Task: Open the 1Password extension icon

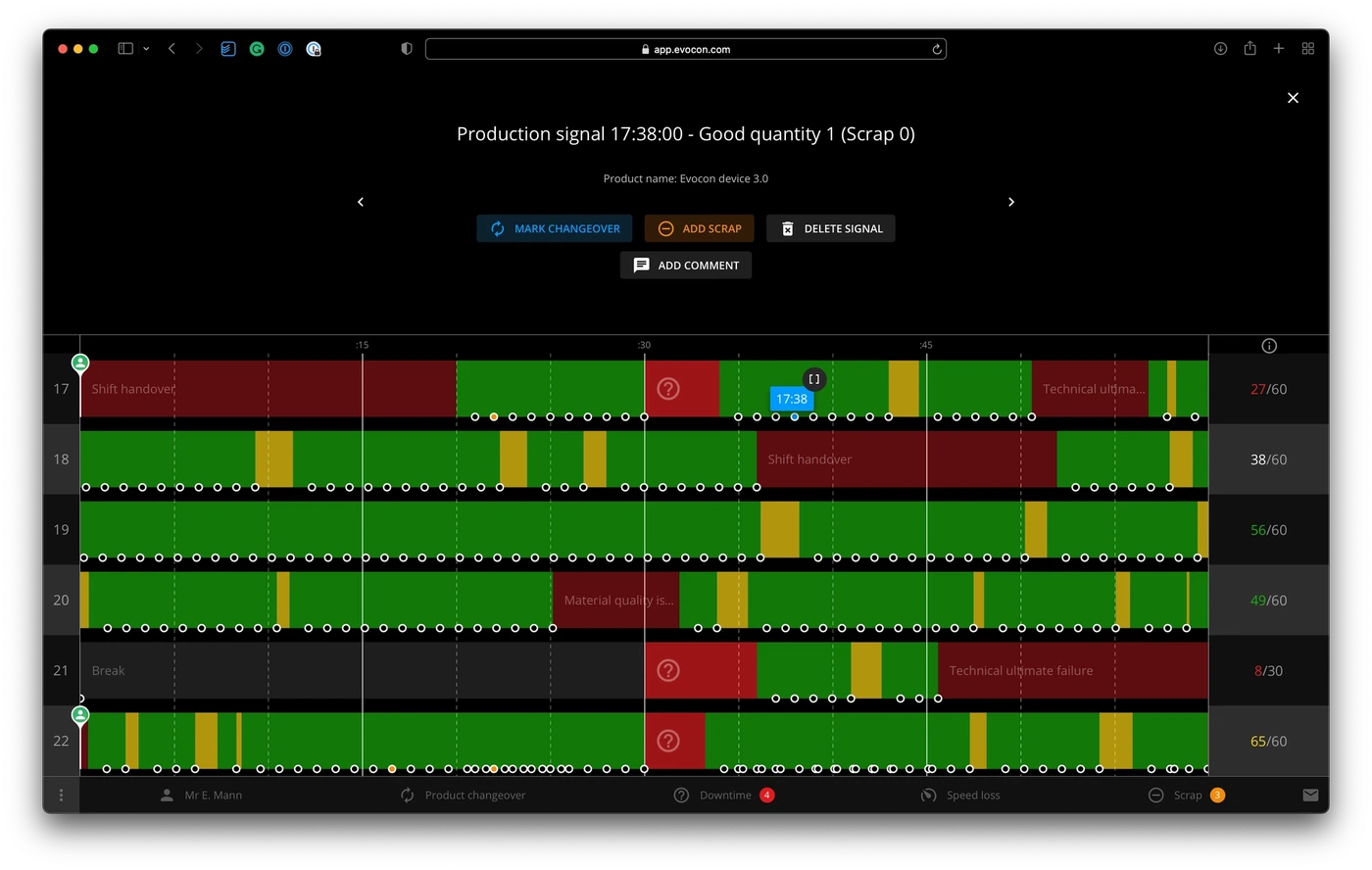Action: pos(285,49)
